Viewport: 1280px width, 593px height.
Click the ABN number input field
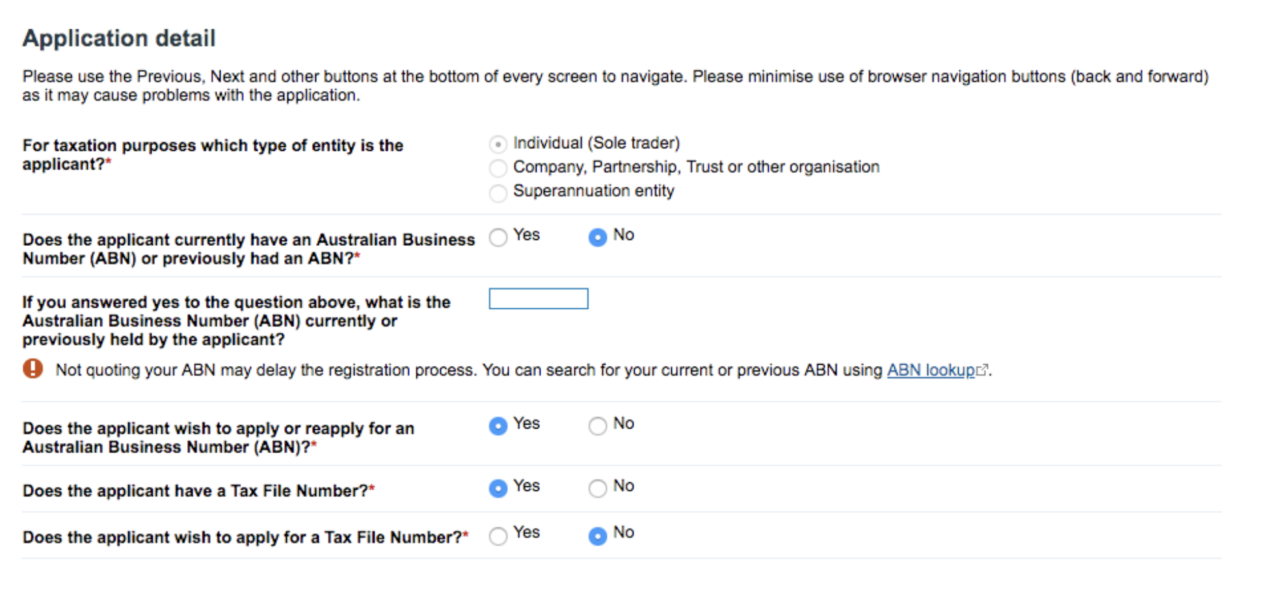tap(537, 297)
